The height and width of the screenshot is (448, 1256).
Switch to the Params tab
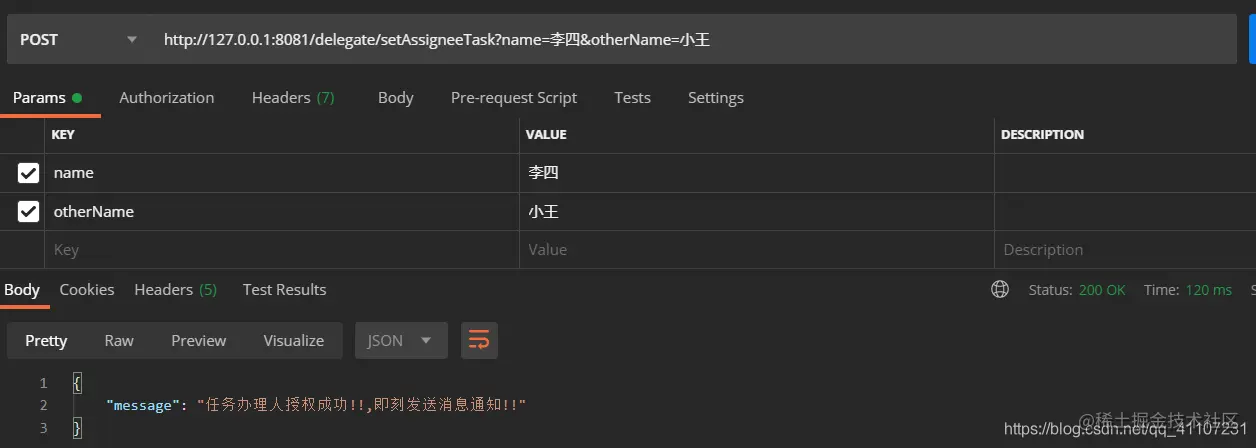[x=47, y=98]
